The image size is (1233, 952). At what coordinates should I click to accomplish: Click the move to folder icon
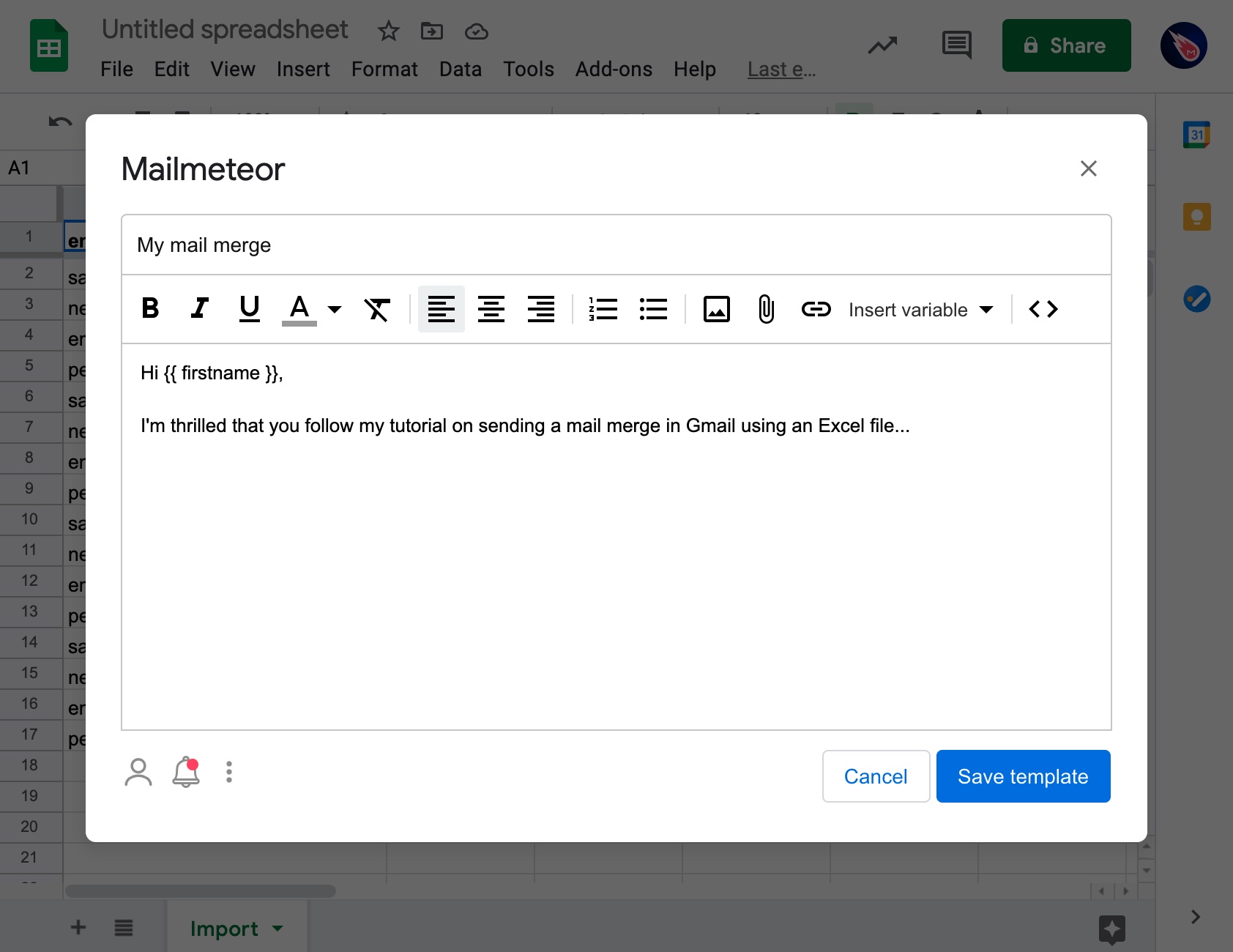(x=432, y=31)
